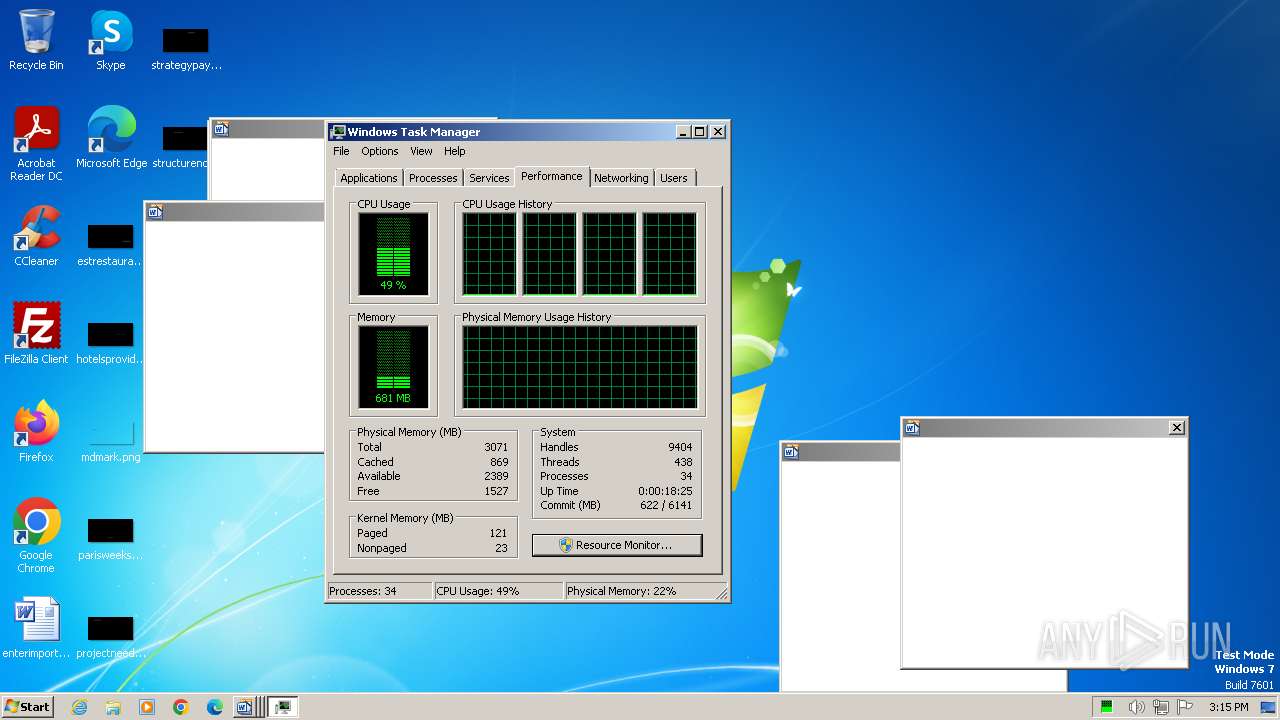Select the parisweeks file icon

tap(110, 538)
